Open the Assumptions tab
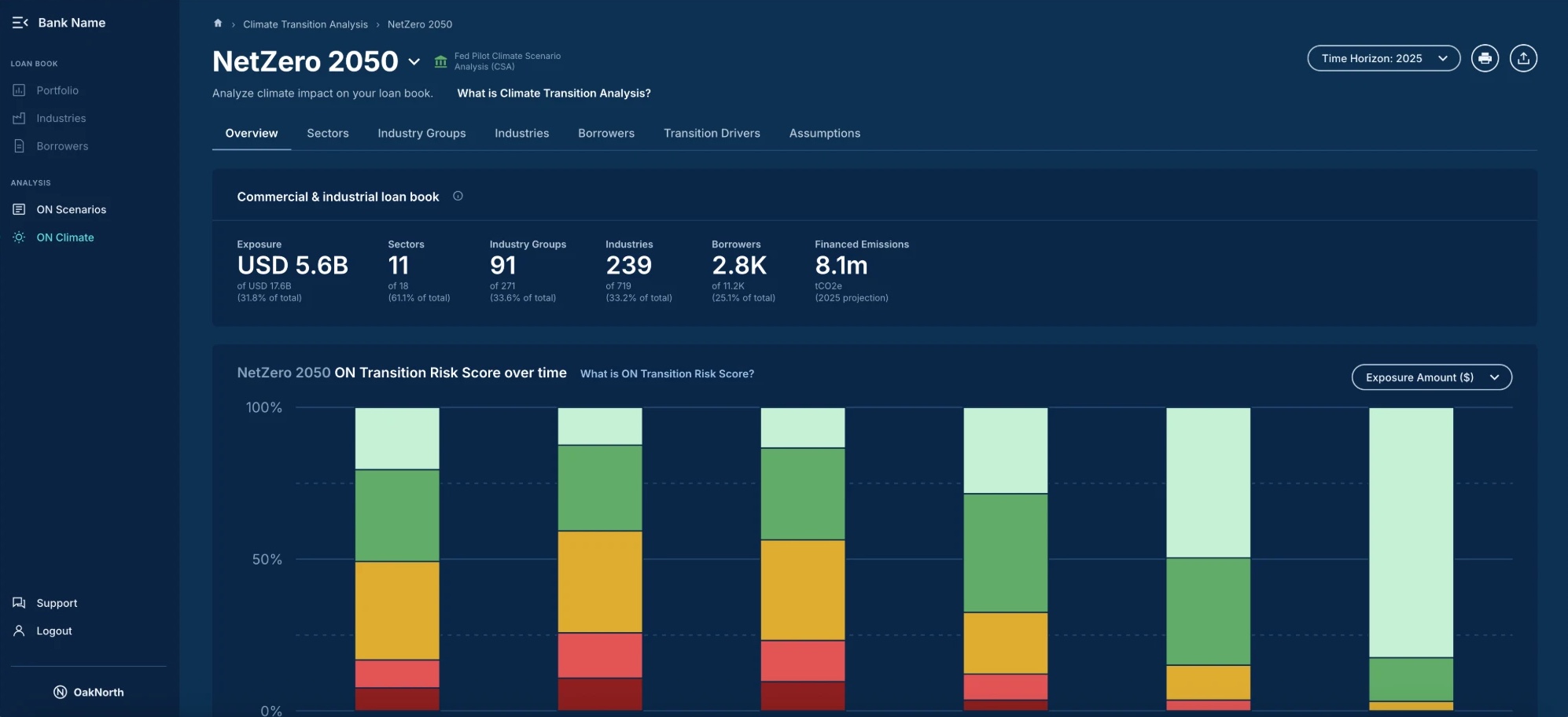The image size is (1568, 717). pyautogui.click(x=825, y=133)
